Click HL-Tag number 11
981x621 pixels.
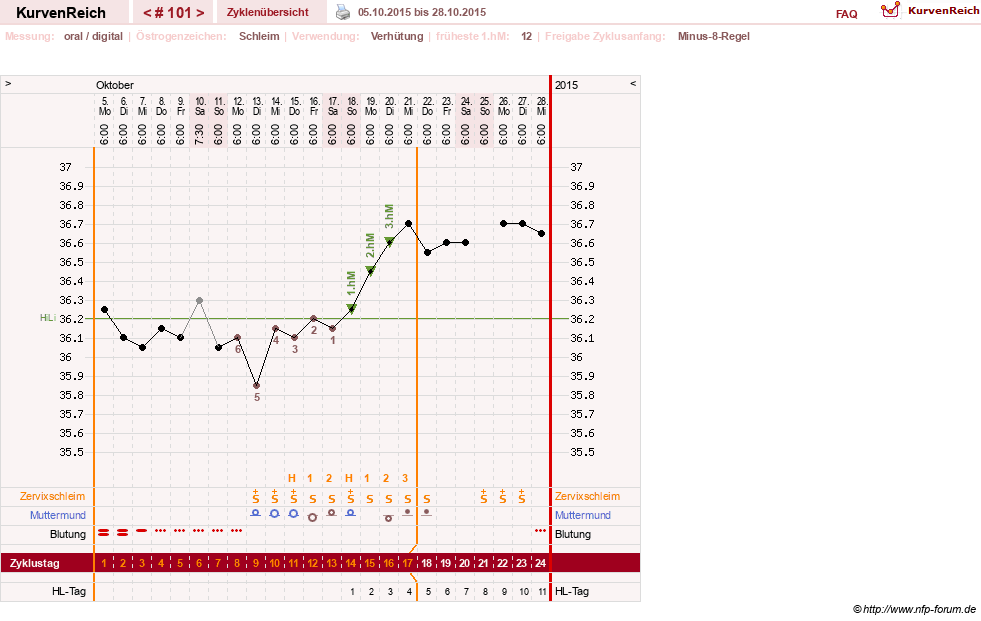542,592
